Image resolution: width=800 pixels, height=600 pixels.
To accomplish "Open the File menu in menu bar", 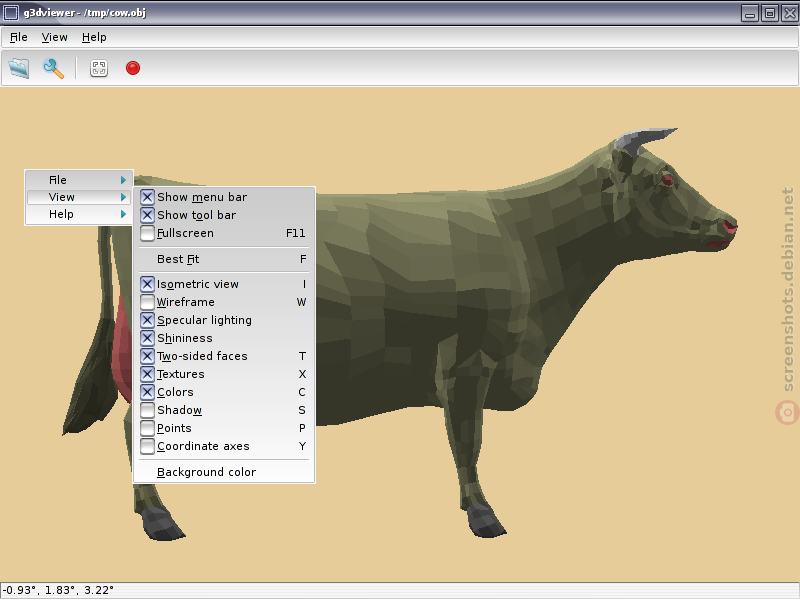I will [x=19, y=37].
